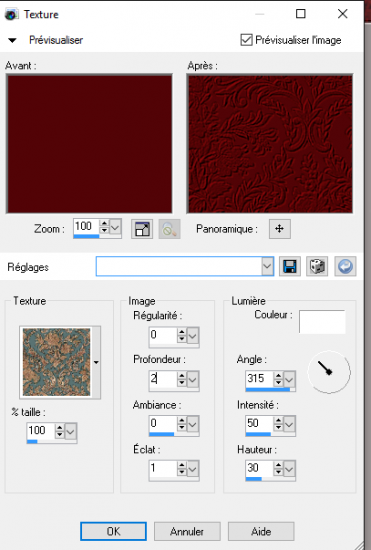The height and width of the screenshot is (550, 371).
Task: Open the Ambiance dropdown arrow
Action: (x=192, y=424)
